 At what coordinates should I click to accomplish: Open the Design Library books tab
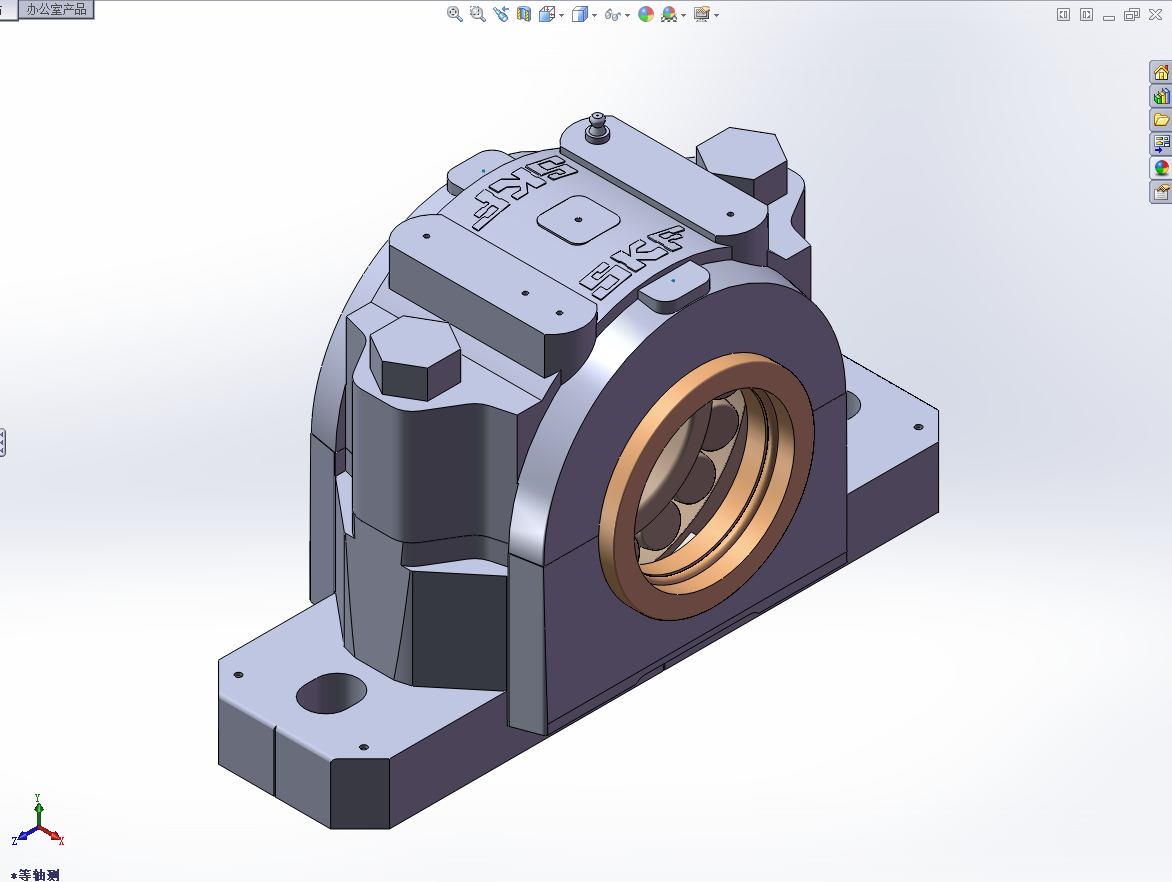click(1161, 96)
